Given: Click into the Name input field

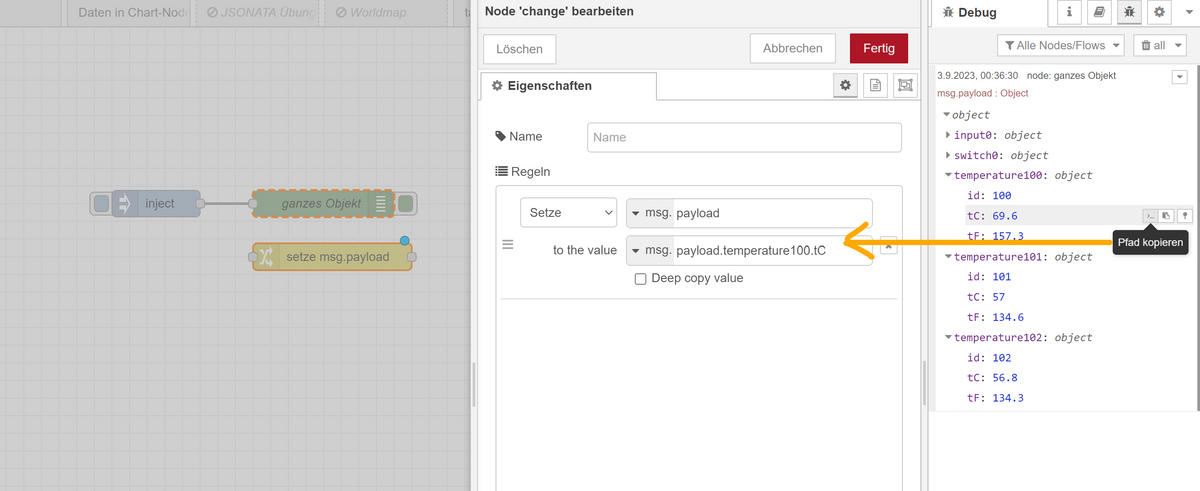Looking at the screenshot, I should [x=744, y=137].
